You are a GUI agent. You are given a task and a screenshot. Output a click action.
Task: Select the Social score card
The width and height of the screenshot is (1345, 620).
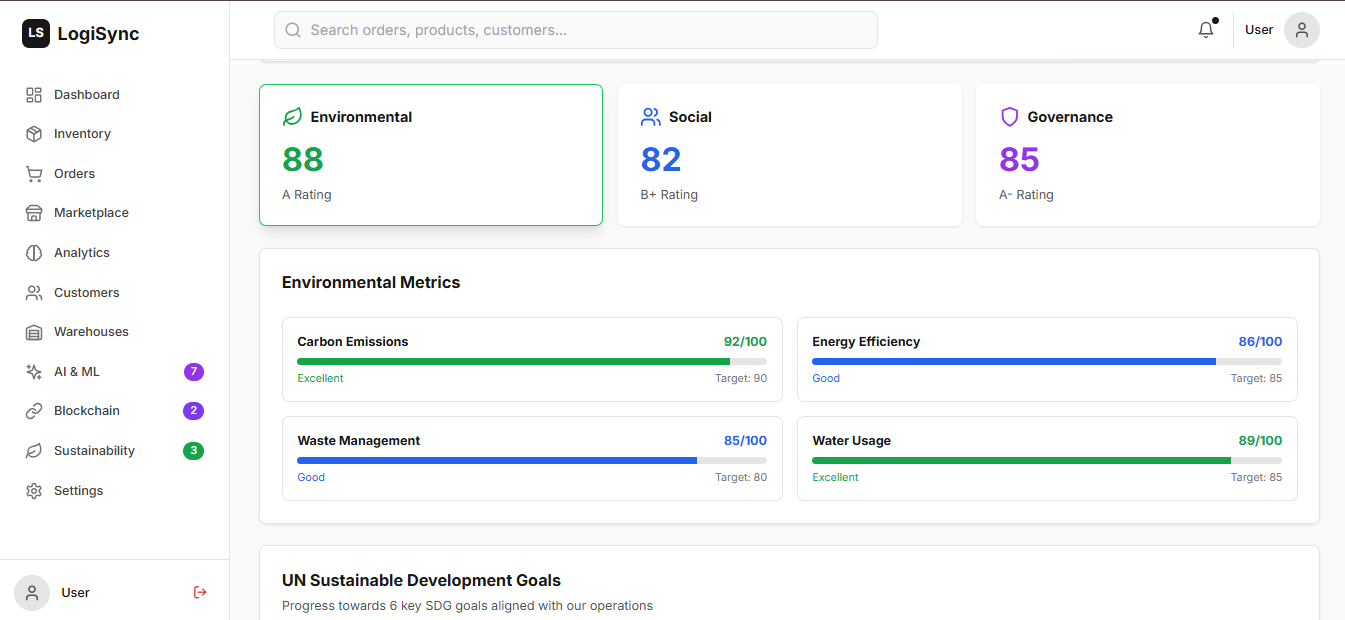pyautogui.click(x=790, y=155)
